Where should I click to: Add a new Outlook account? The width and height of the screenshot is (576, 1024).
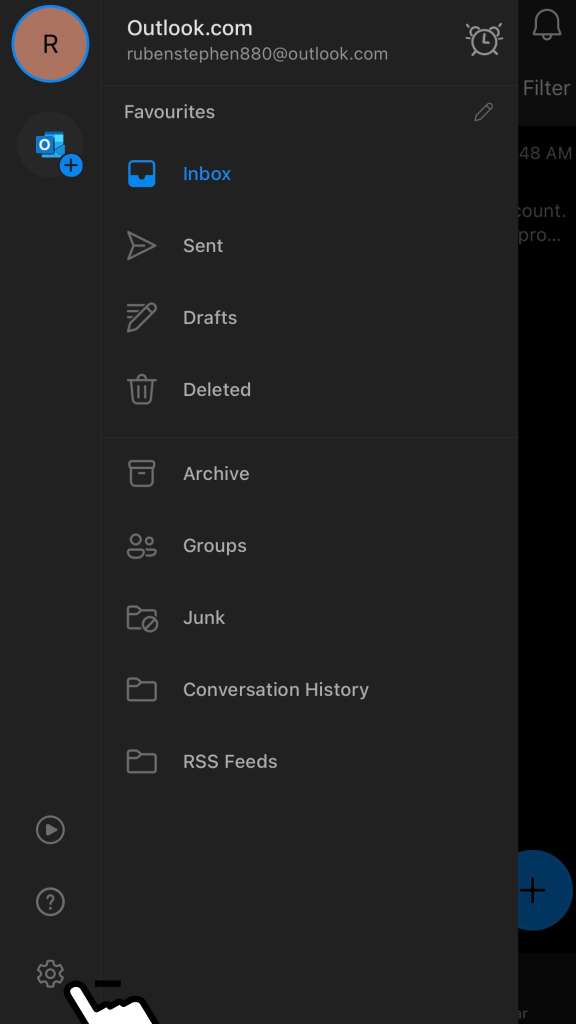[50, 145]
